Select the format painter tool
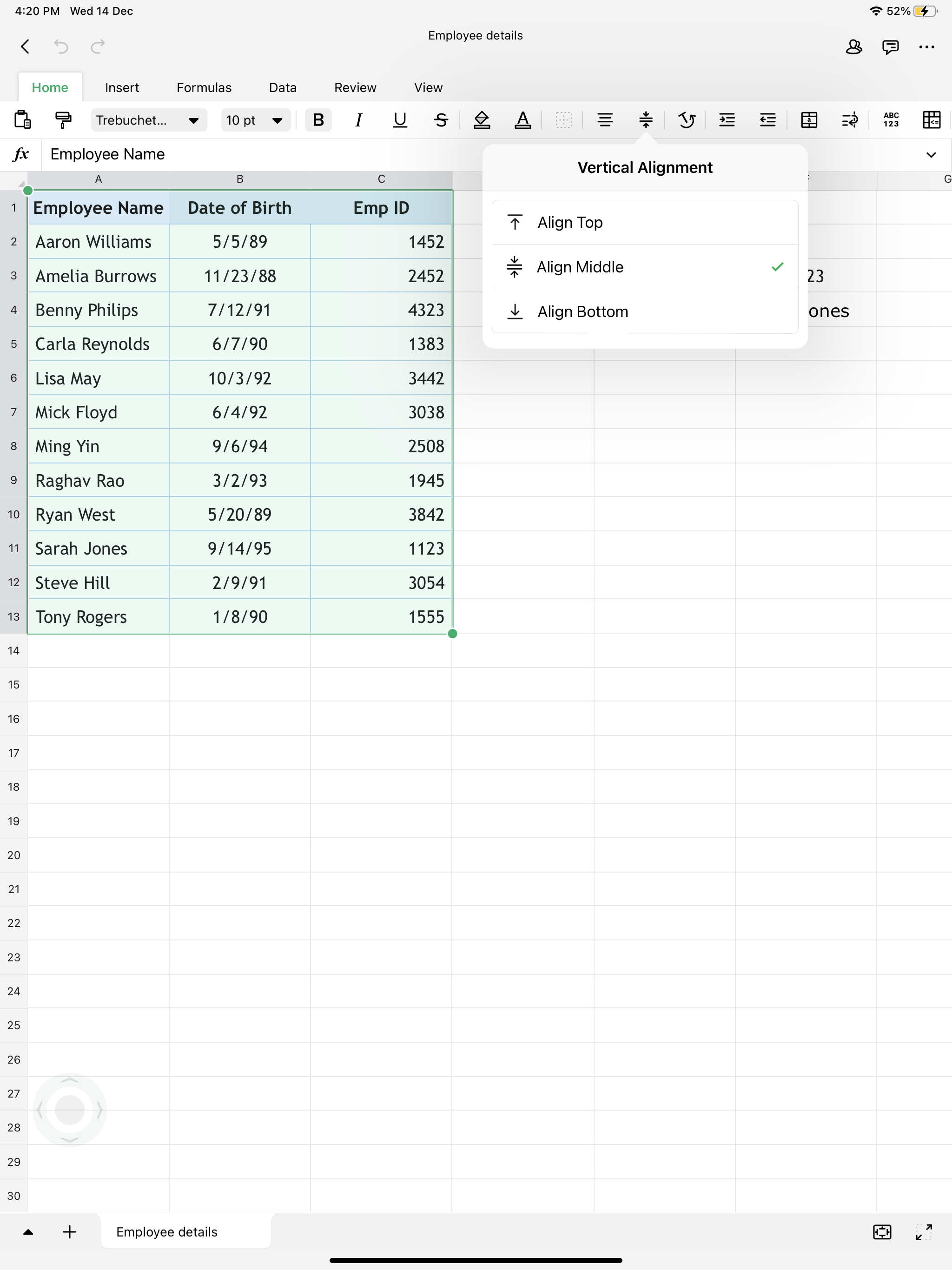 63,120
